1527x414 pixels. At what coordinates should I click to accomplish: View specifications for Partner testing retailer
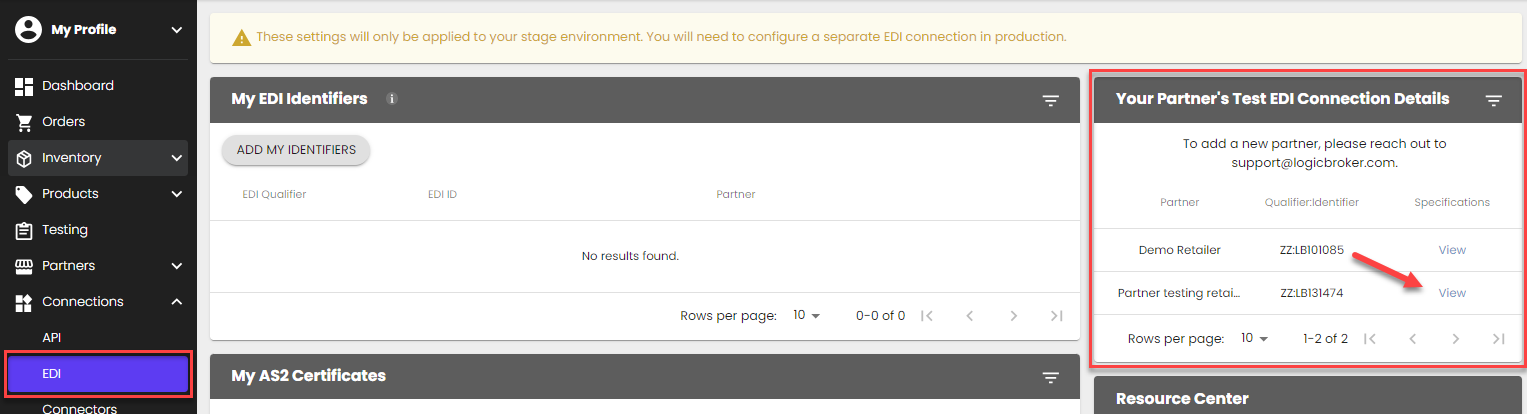[1451, 293]
